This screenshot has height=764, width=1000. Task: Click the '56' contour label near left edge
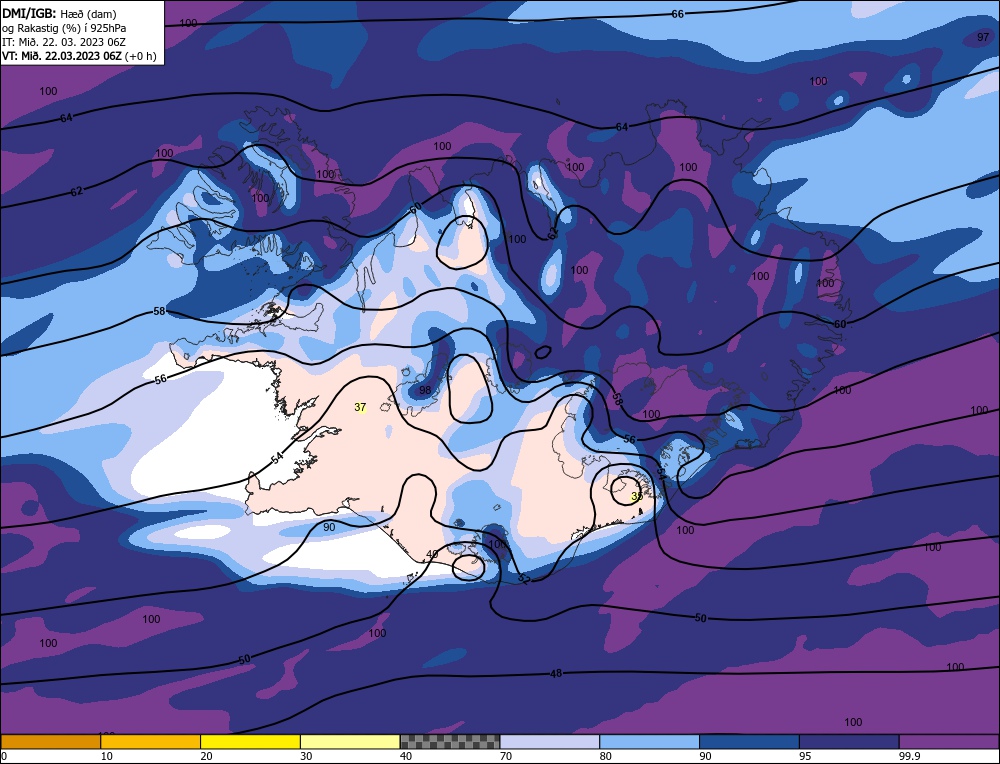click(x=161, y=379)
